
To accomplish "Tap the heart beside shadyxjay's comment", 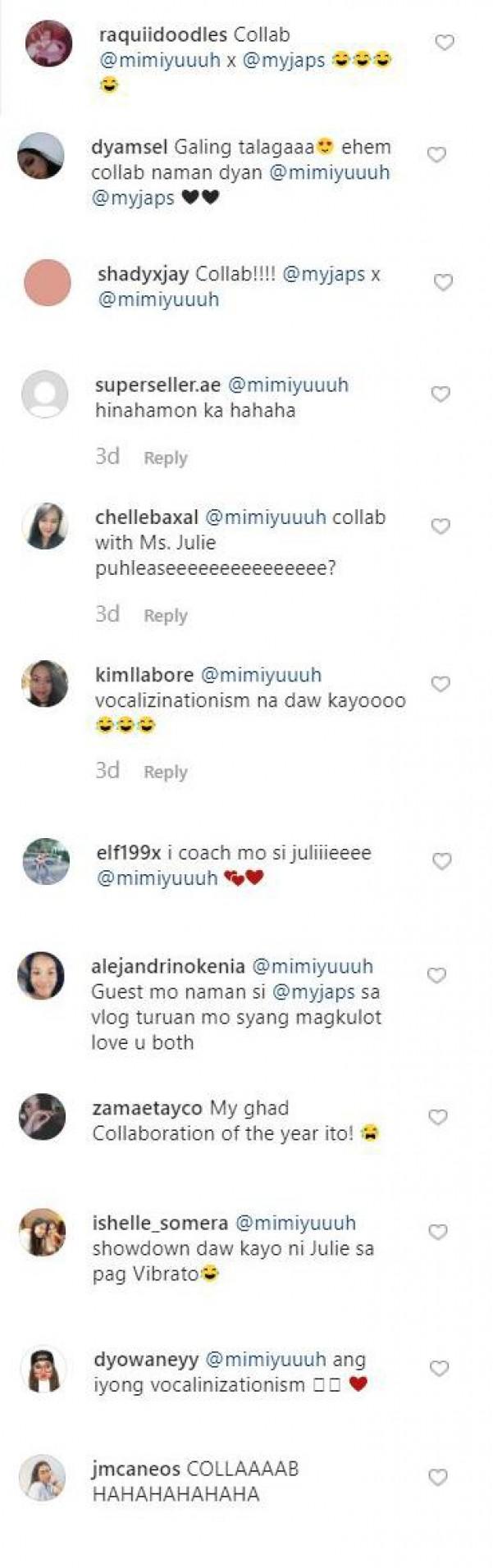I will pyautogui.click(x=443, y=283).
